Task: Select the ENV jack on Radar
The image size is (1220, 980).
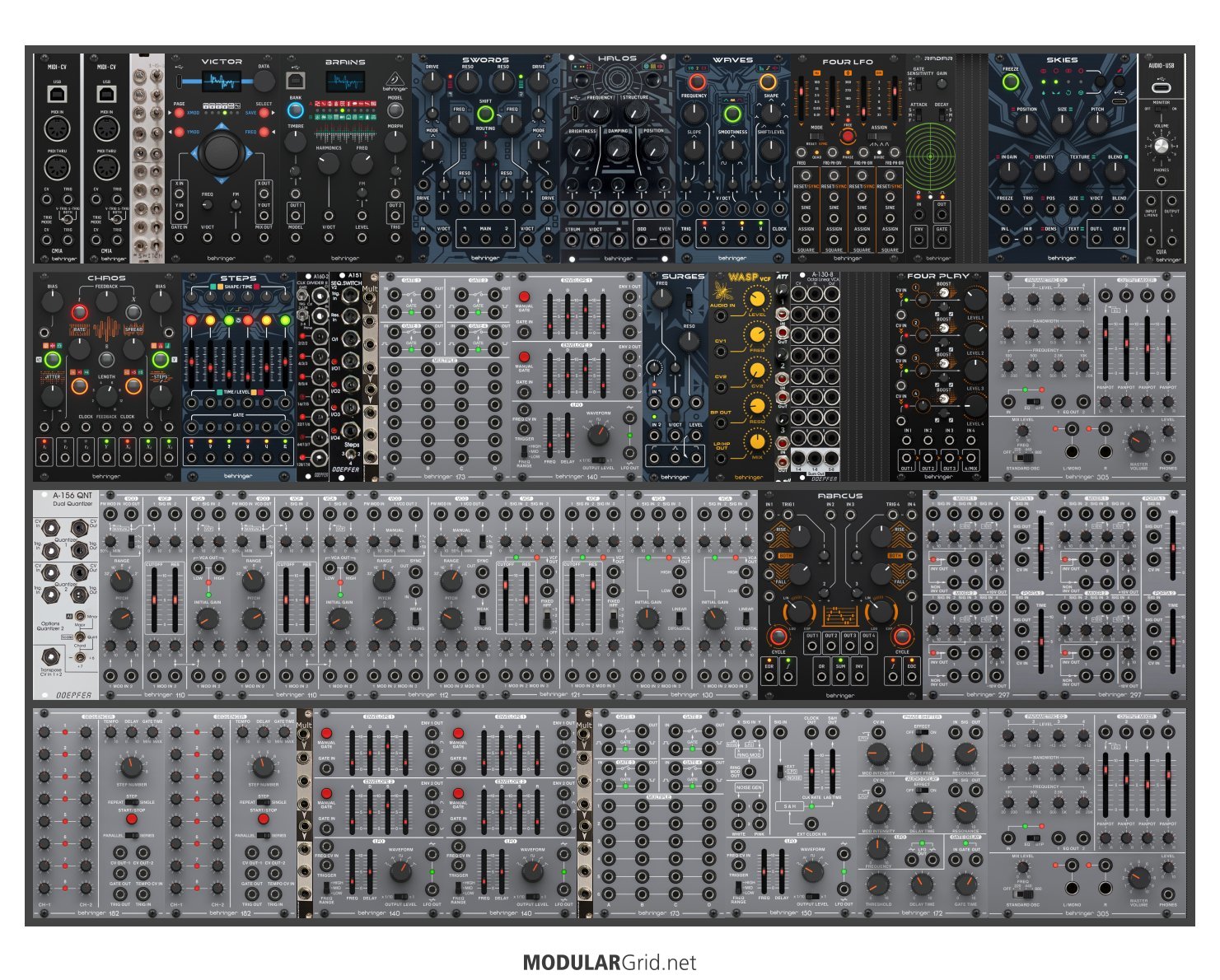Action: point(919,239)
